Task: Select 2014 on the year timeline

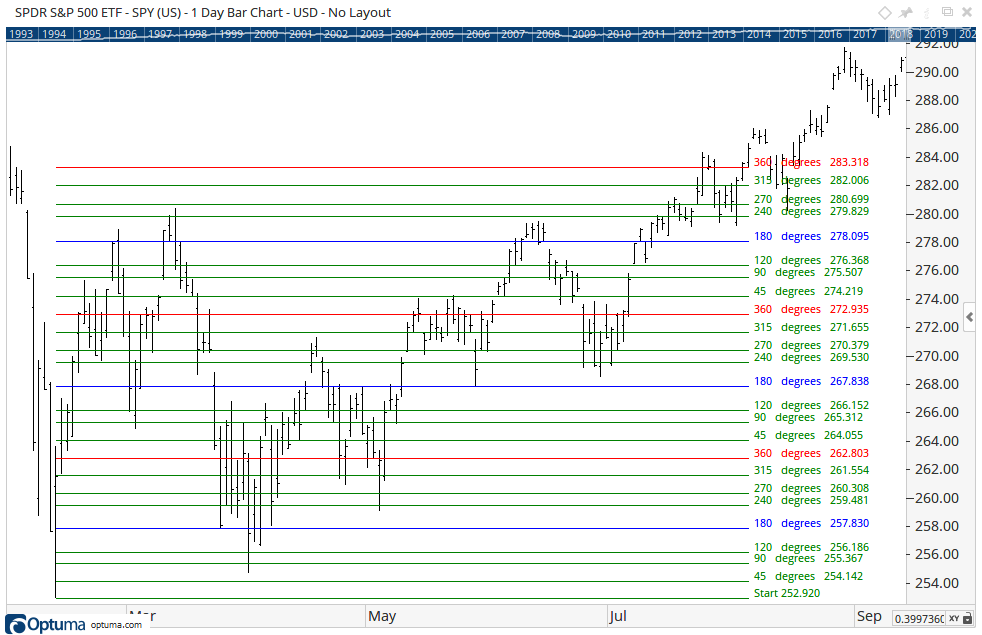Action: point(759,34)
